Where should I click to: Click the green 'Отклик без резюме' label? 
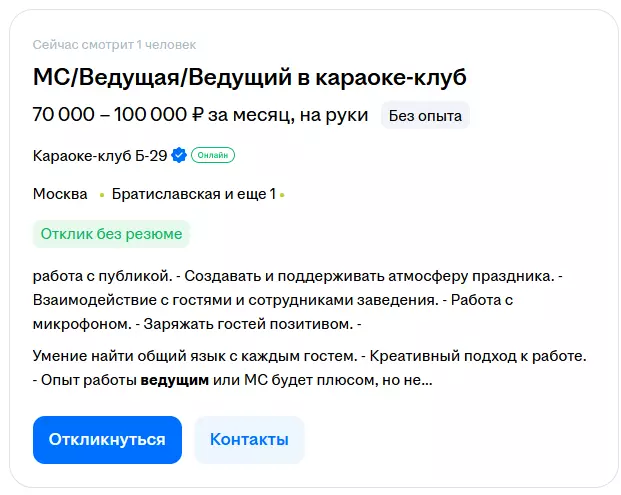pyautogui.click(x=111, y=234)
